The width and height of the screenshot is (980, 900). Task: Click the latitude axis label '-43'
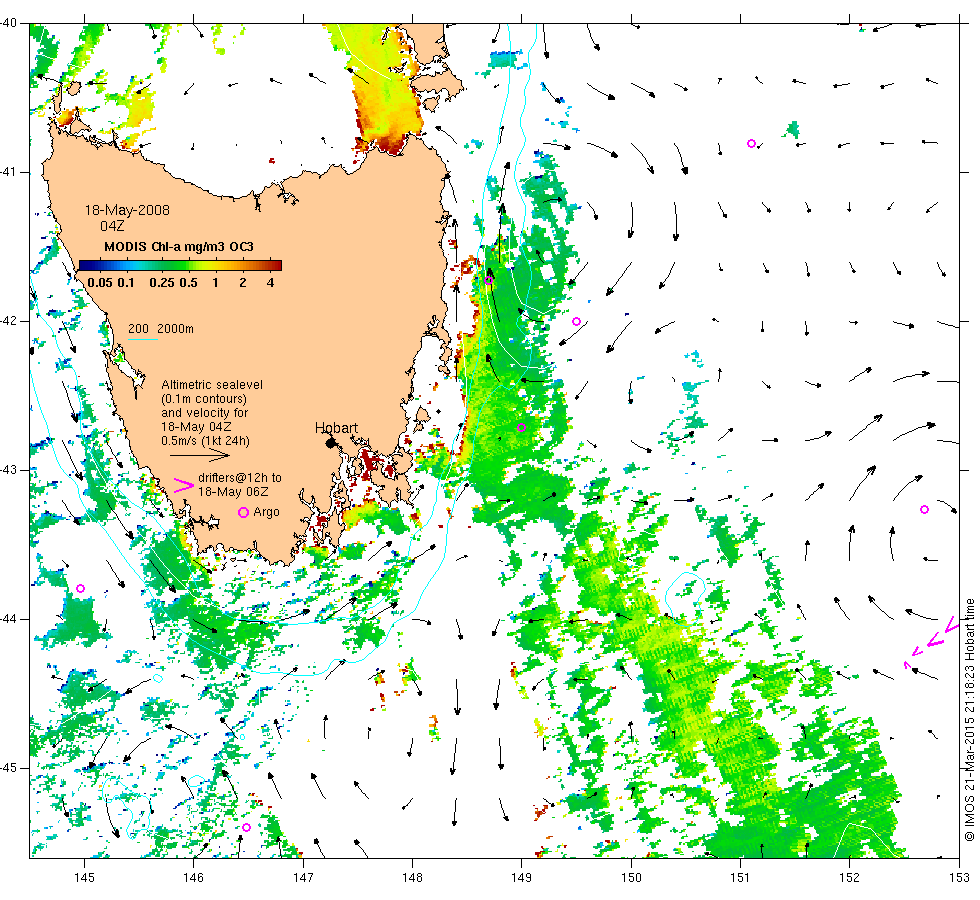pos(9,470)
